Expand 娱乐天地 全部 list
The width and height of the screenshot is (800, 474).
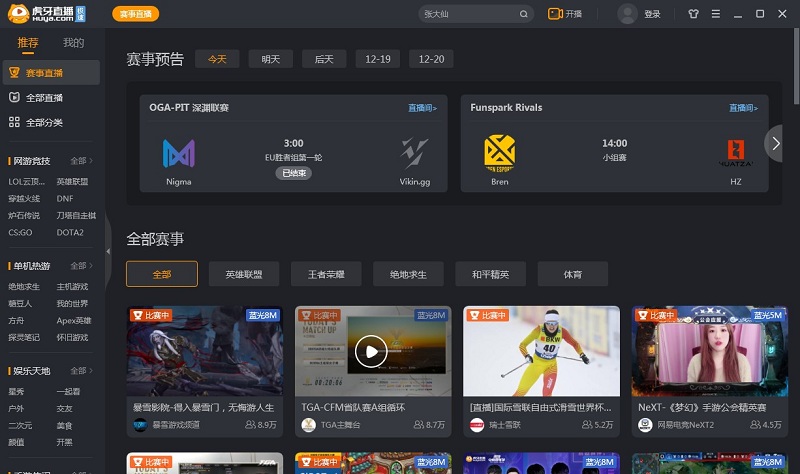tap(81, 371)
